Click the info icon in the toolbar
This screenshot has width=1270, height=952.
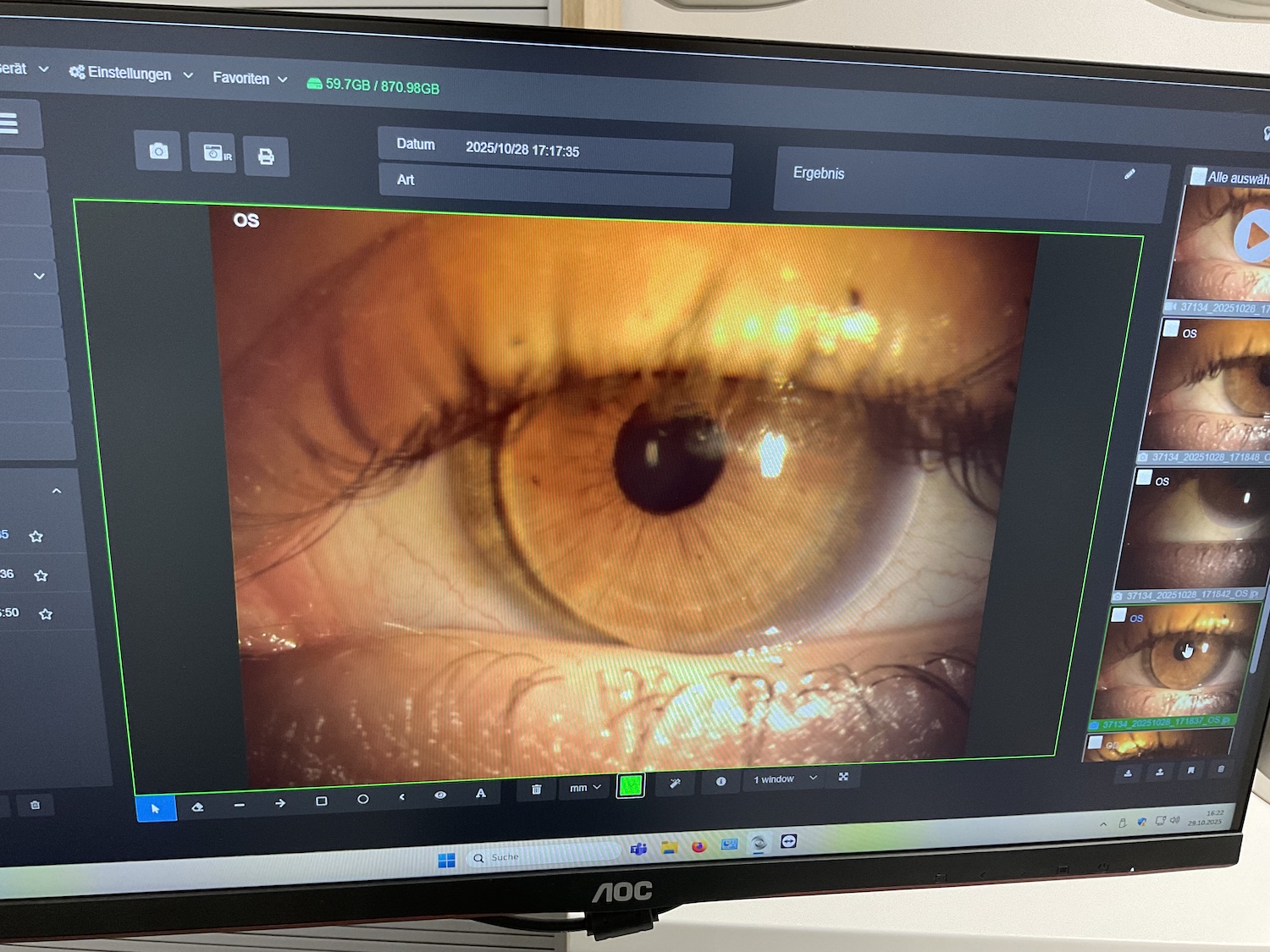click(720, 783)
